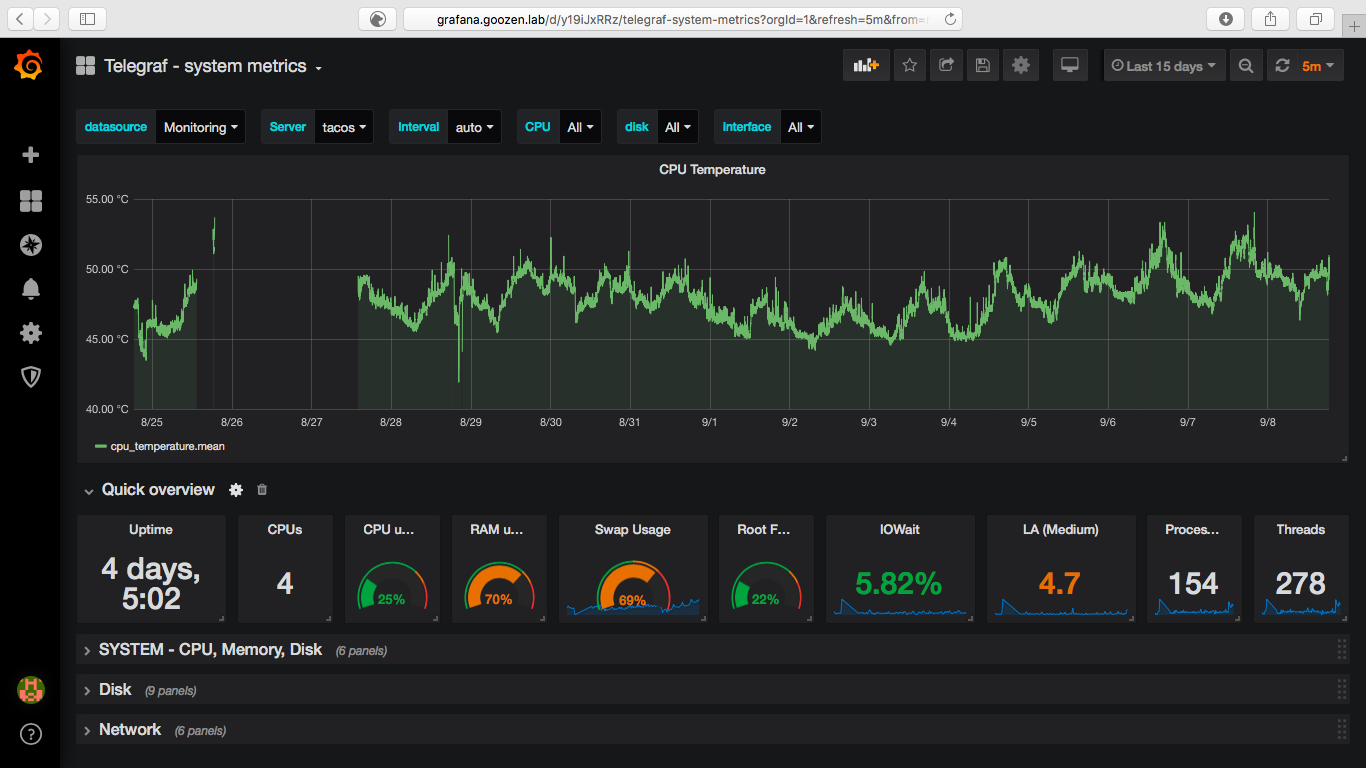Open the datasource Monitoring dropdown
1366x768 pixels.
tap(200, 127)
